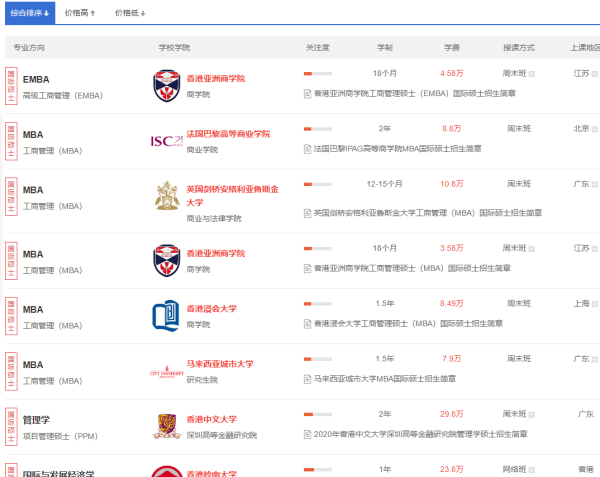The height and width of the screenshot is (477, 600).
Task: Click the 国际硕士 badge on the EMBA row
Action: click(x=11, y=85)
